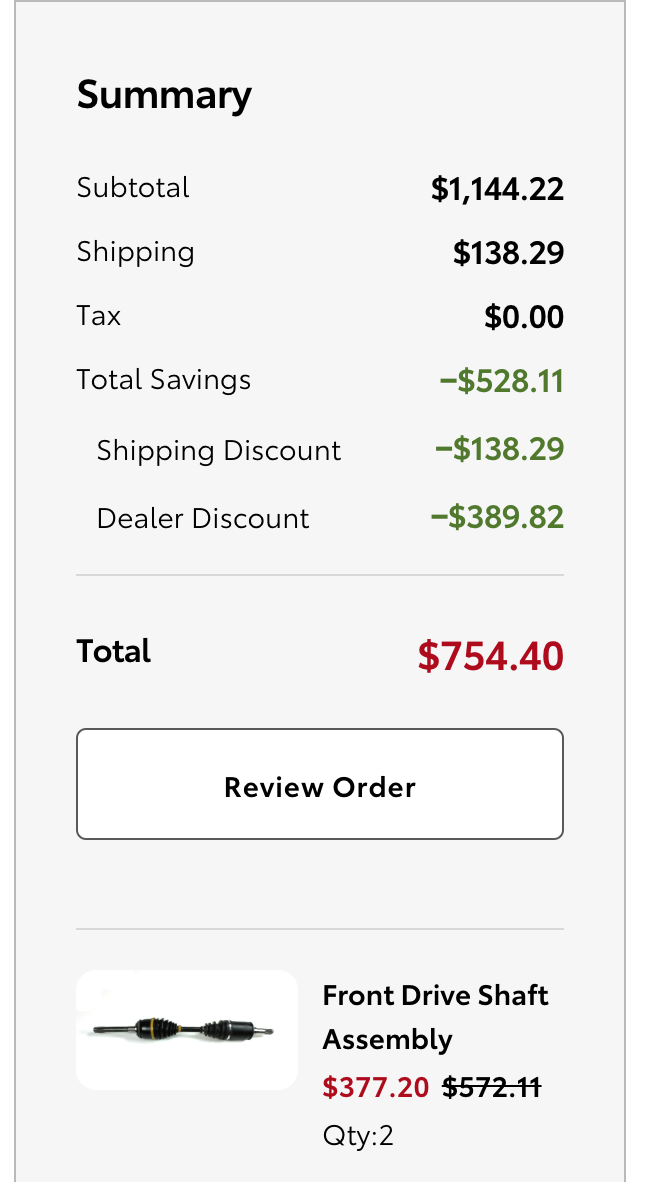Select the −$389.82 dealer discount amount

[x=497, y=518]
